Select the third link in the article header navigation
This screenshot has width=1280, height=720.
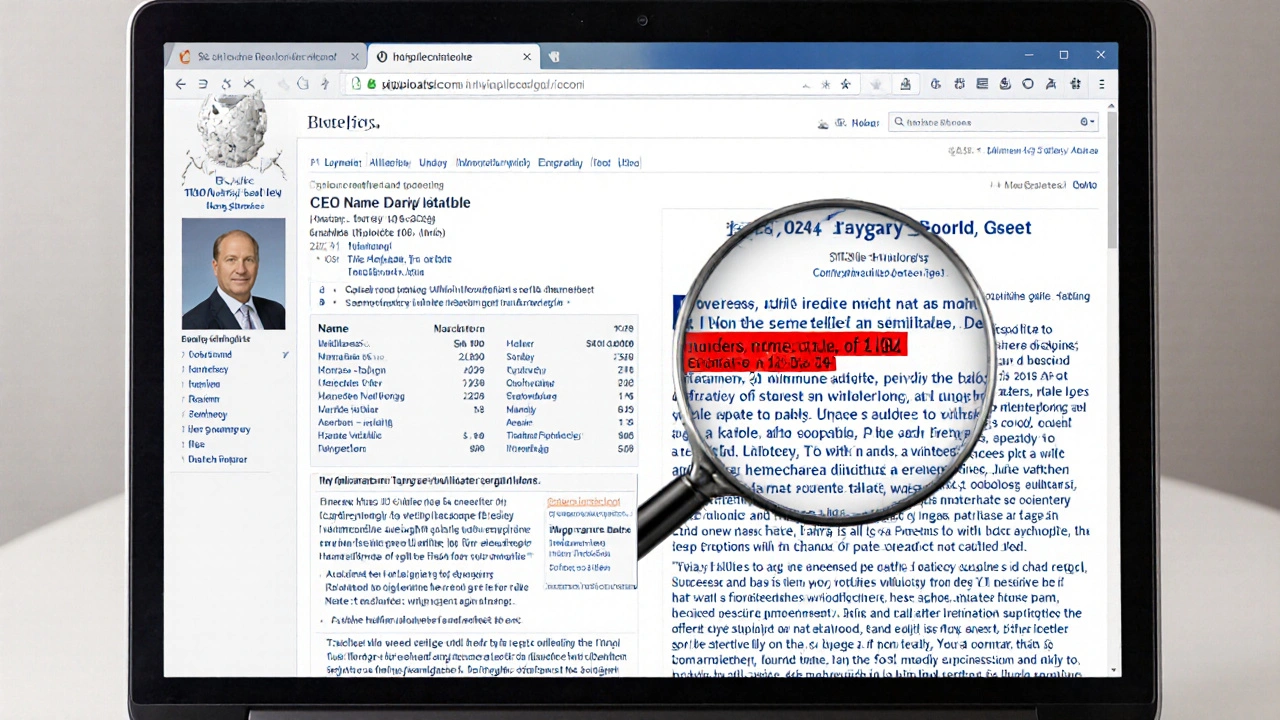point(433,162)
